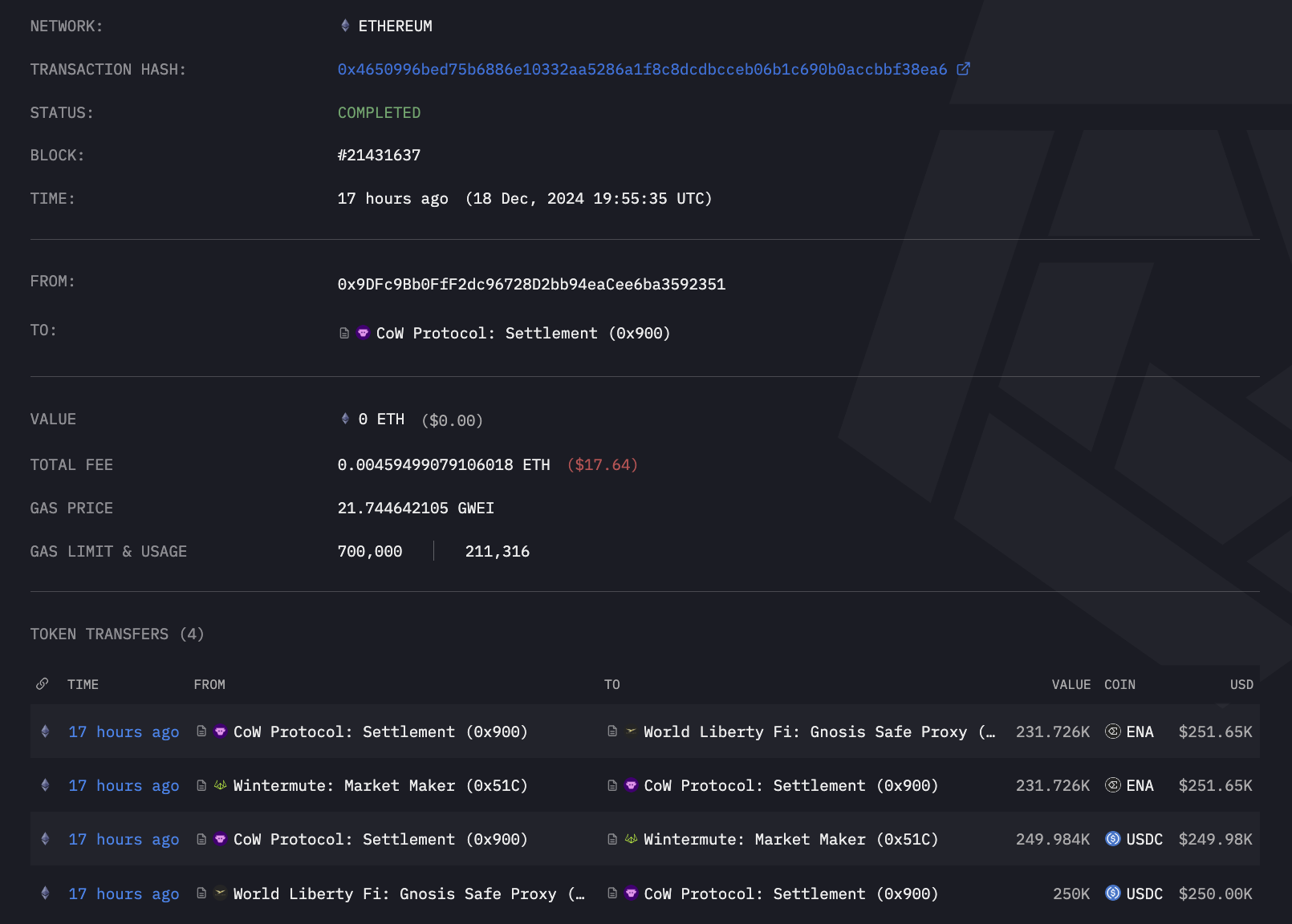Click the 249.984K value cell
Viewport: 1292px width, 924px height.
(1053, 840)
